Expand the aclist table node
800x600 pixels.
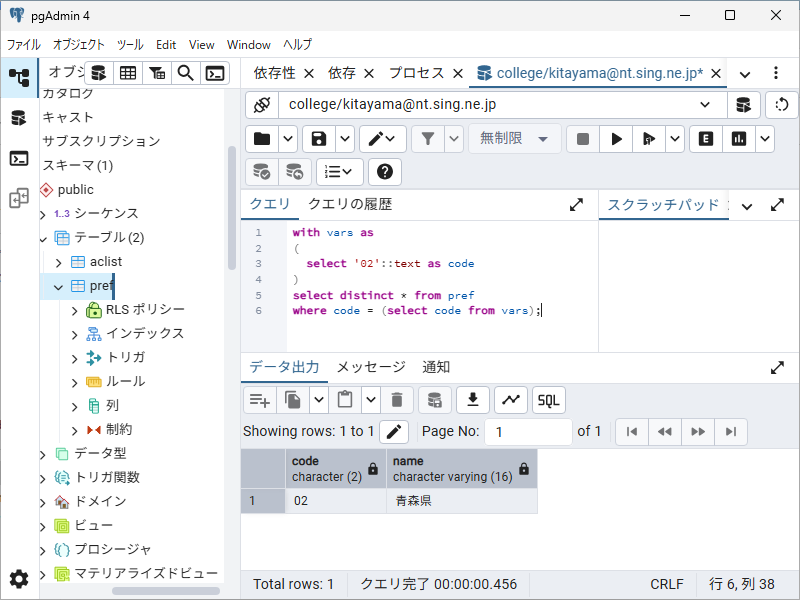58,261
